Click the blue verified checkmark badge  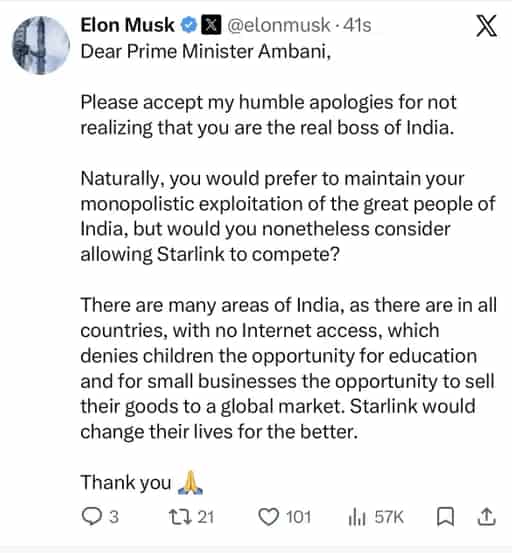(x=189, y=25)
